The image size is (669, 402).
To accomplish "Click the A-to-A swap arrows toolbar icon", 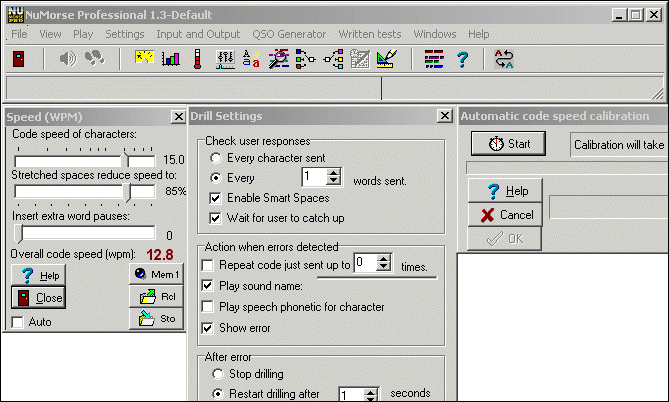I will pos(504,59).
